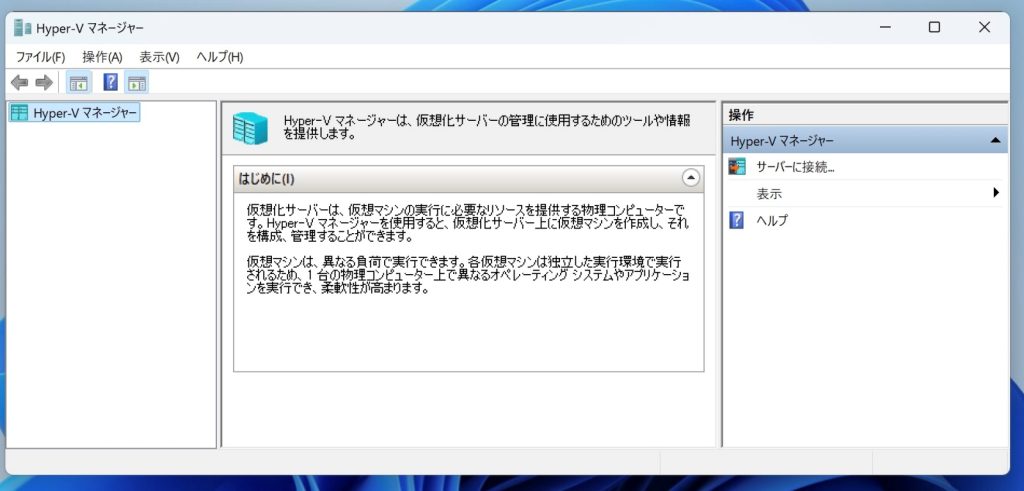This screenshot has height=491, width=1024.
Task: Click the Hyper-V title bar app icon
Action: click(x=23, y=27)
